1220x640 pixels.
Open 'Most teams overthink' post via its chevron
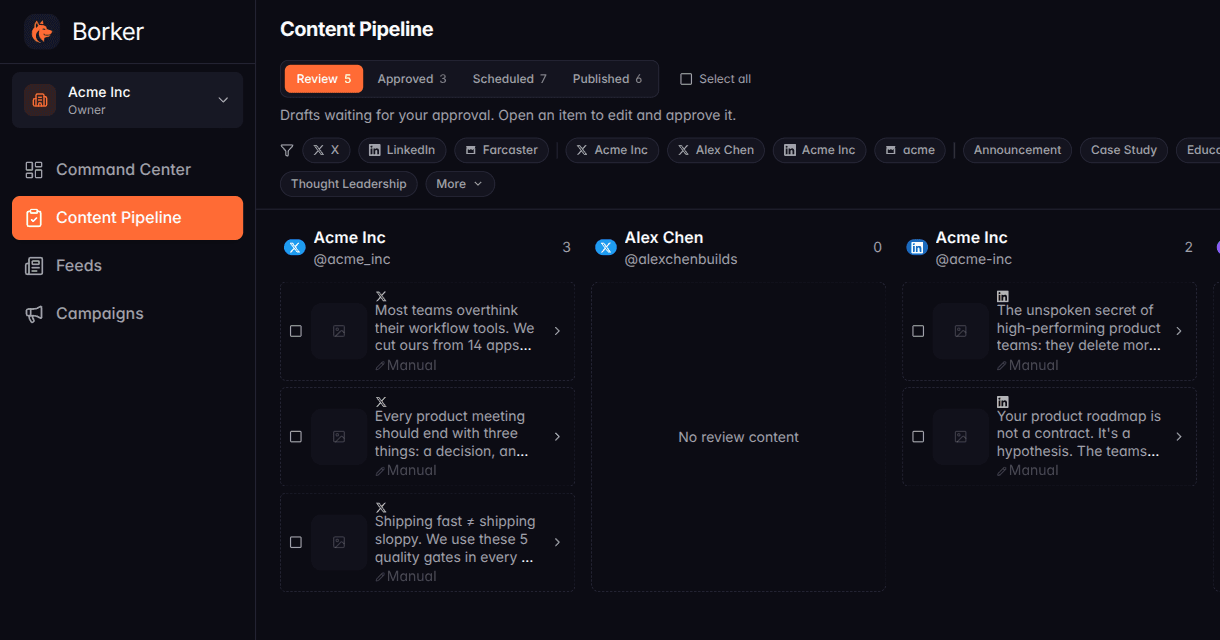[557, 331]
